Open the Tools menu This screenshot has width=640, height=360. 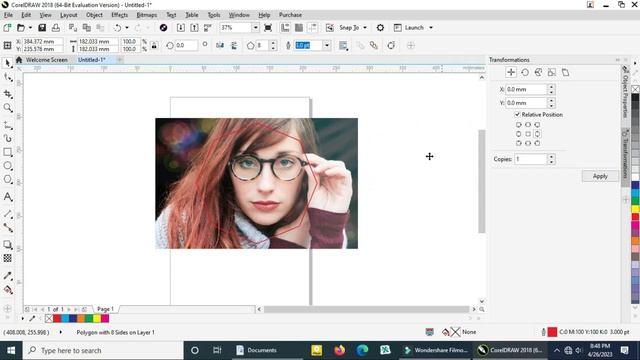click(x=214, y=15)
